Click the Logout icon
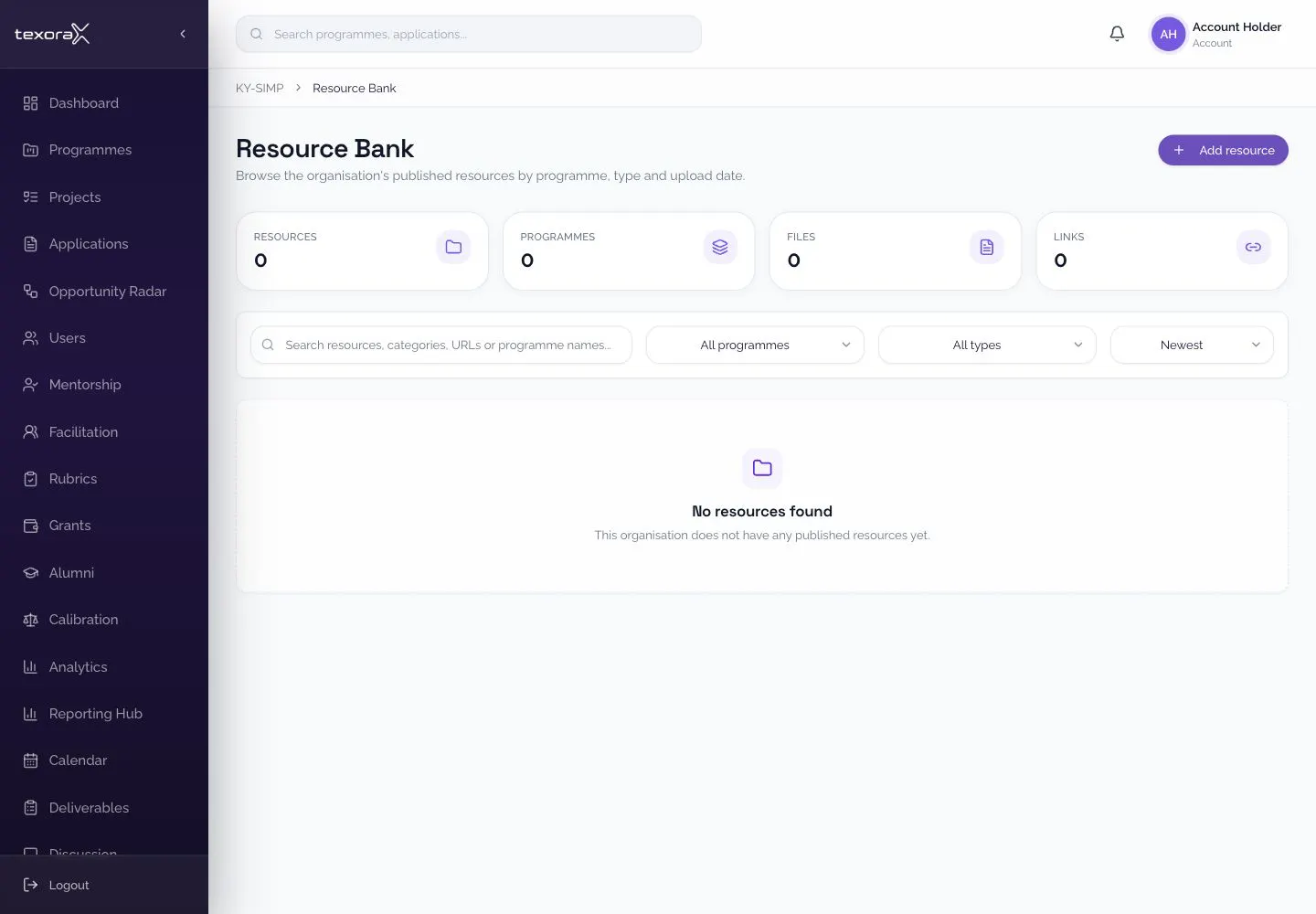The image size is (1316, 914). click(x=30, y=885)
